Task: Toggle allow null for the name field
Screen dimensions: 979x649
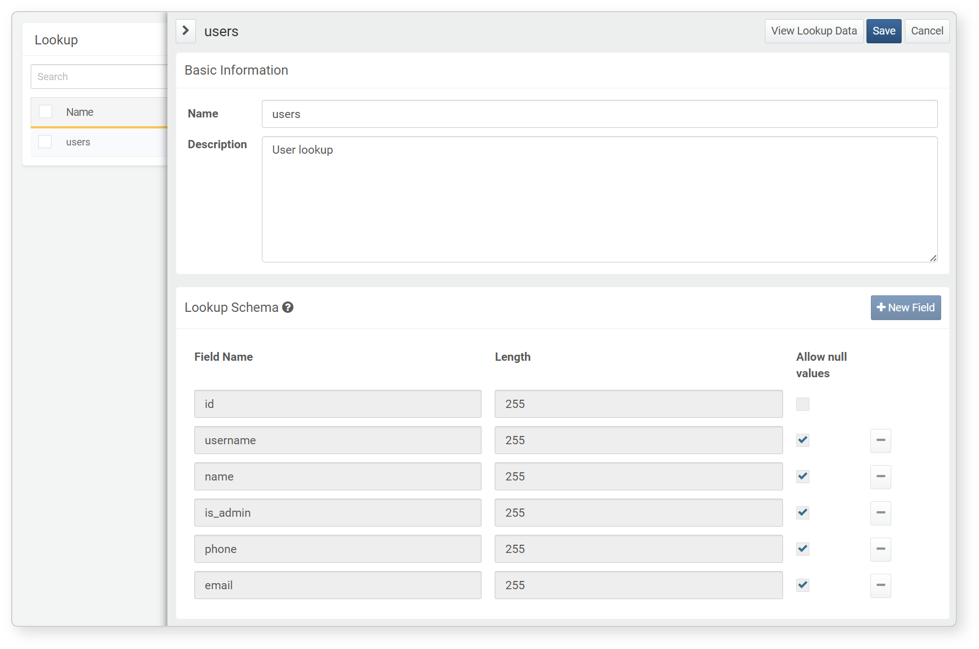Action: pos(803,477)
